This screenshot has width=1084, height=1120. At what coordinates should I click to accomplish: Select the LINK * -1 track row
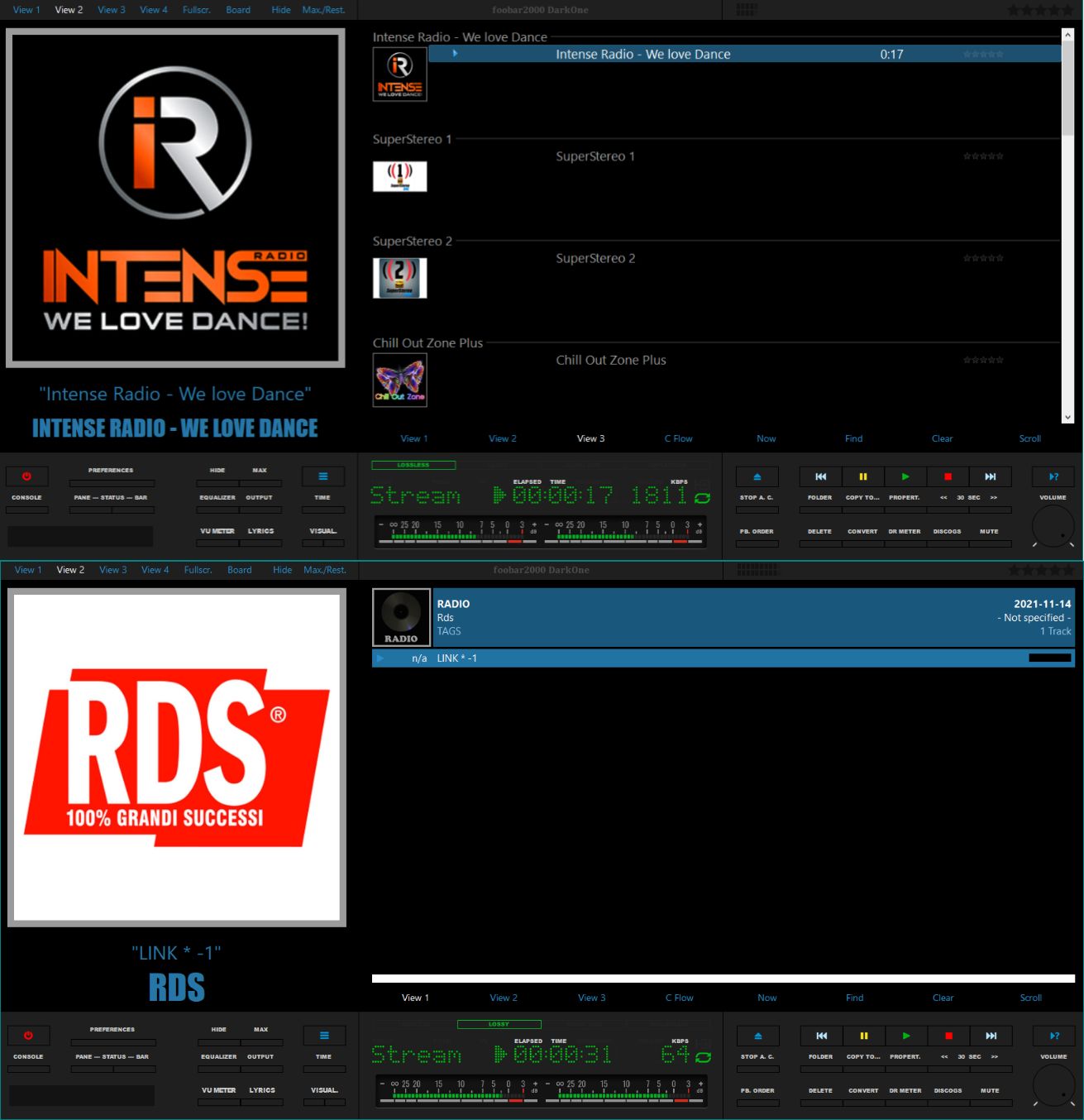723,658
